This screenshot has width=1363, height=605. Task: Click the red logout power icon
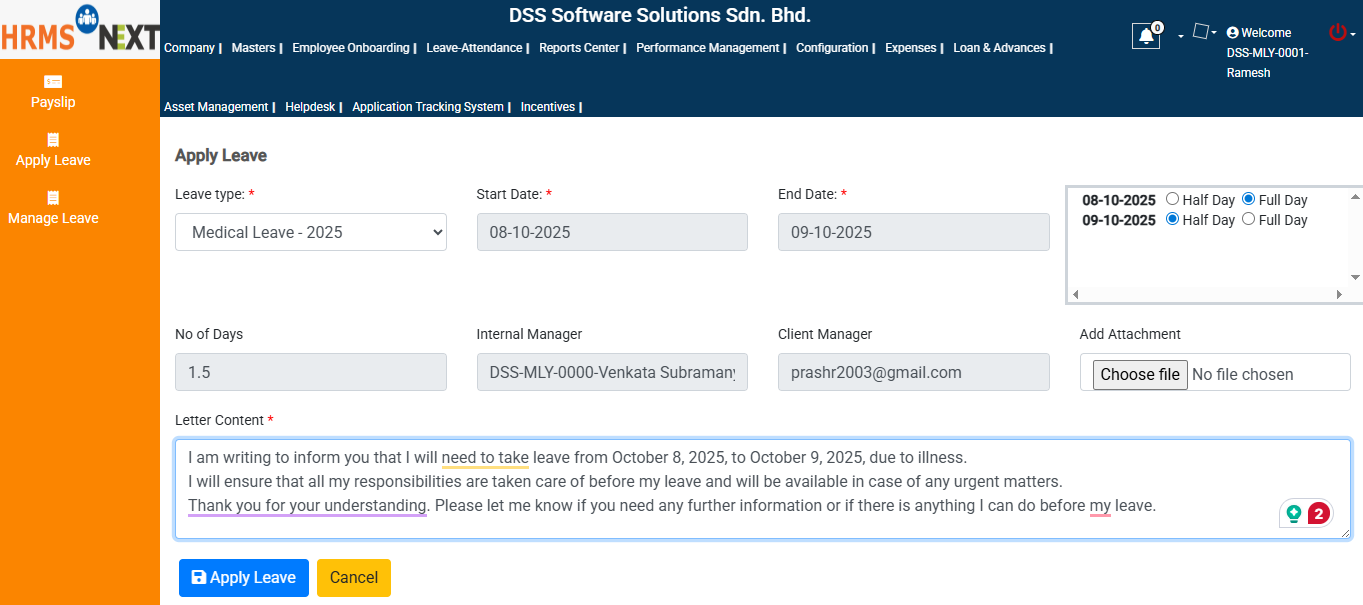[x=1336, y=30]
